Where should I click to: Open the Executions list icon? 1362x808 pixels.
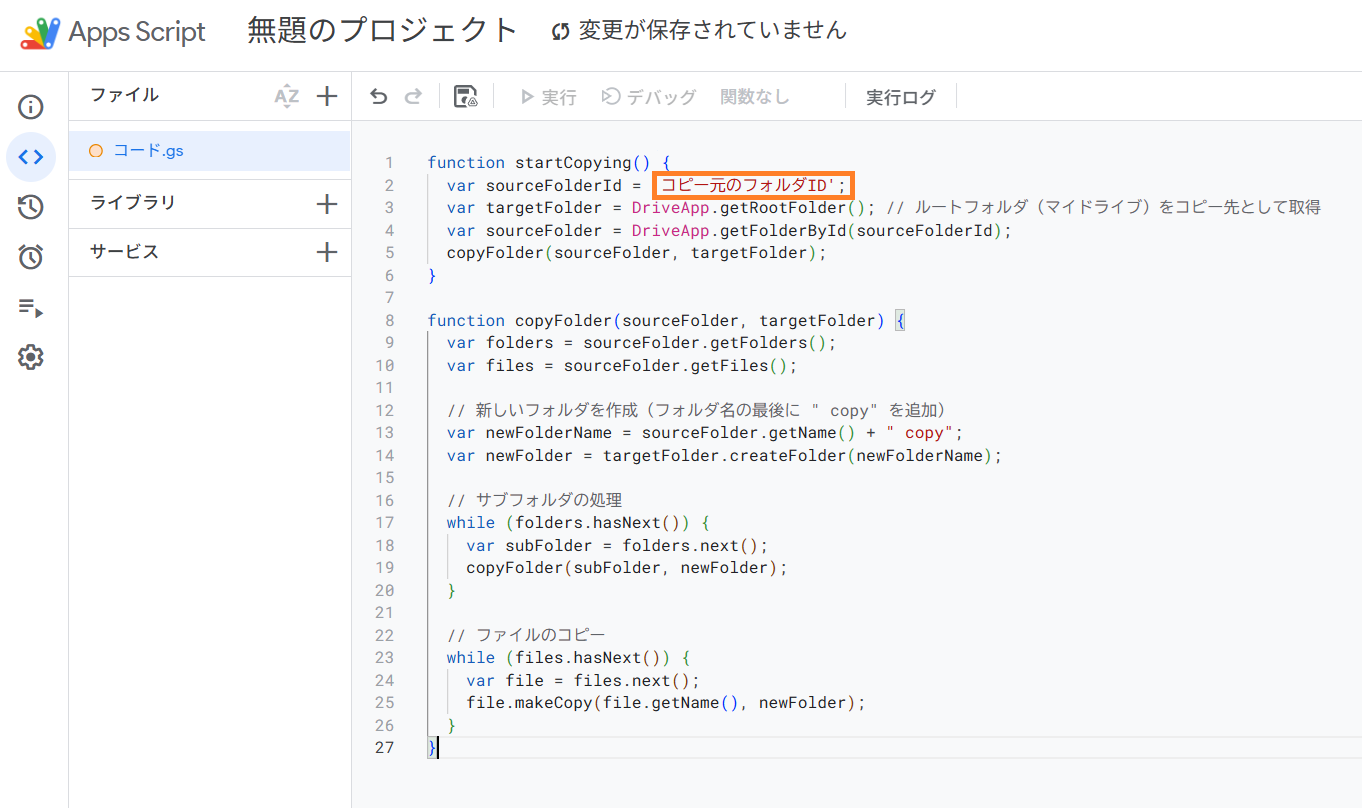(31, 307)
